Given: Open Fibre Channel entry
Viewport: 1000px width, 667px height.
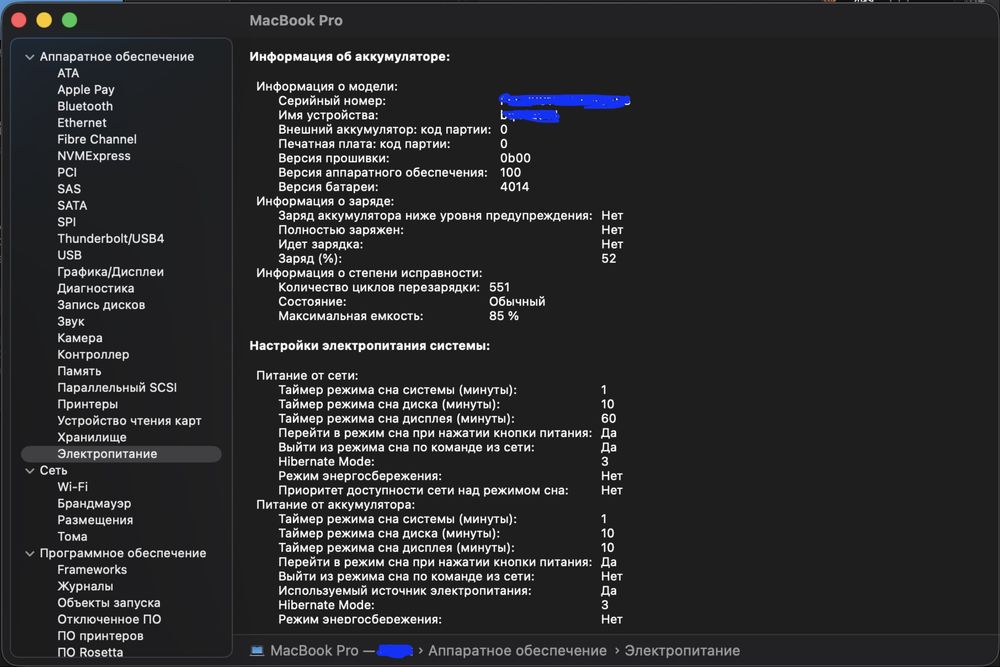Looking at the screenshot, I should point(97,140).
